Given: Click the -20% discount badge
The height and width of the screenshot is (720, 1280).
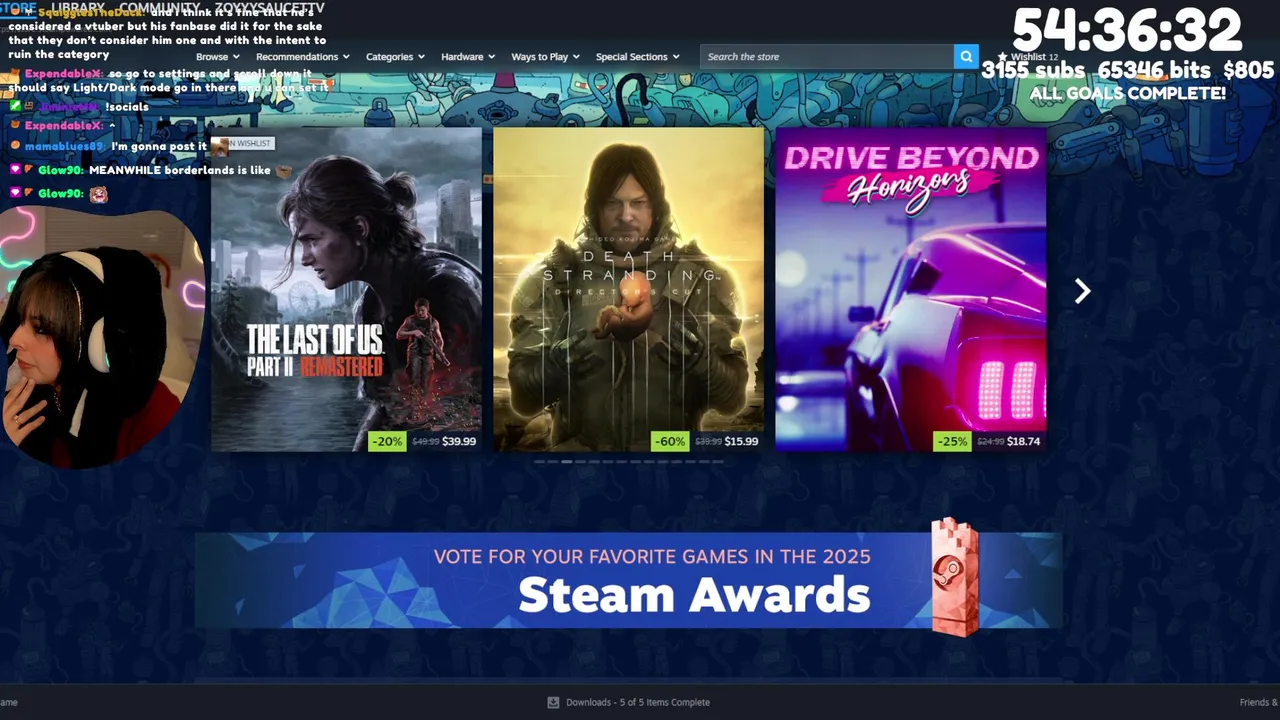Looking at the screenshot, I should (x=387, y=441).
